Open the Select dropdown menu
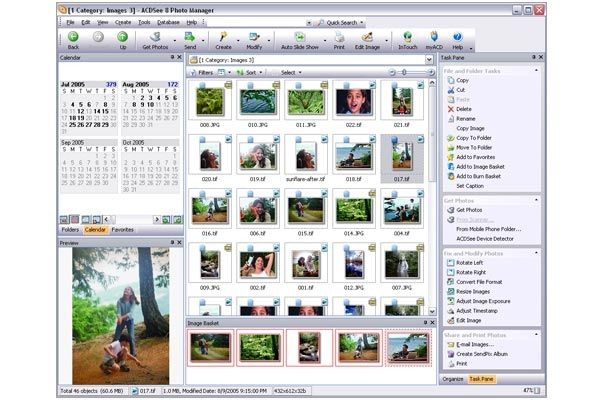 tap(290, 72)
